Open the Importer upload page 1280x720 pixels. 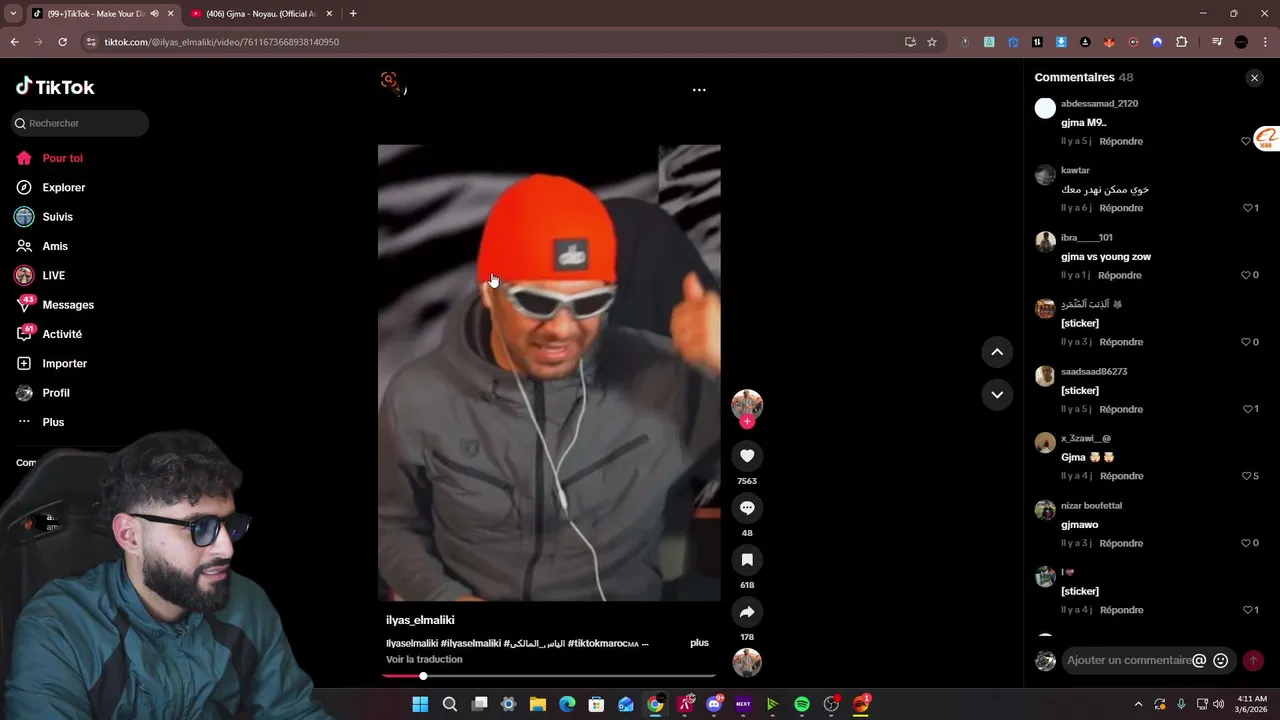[x=64, y=363]
